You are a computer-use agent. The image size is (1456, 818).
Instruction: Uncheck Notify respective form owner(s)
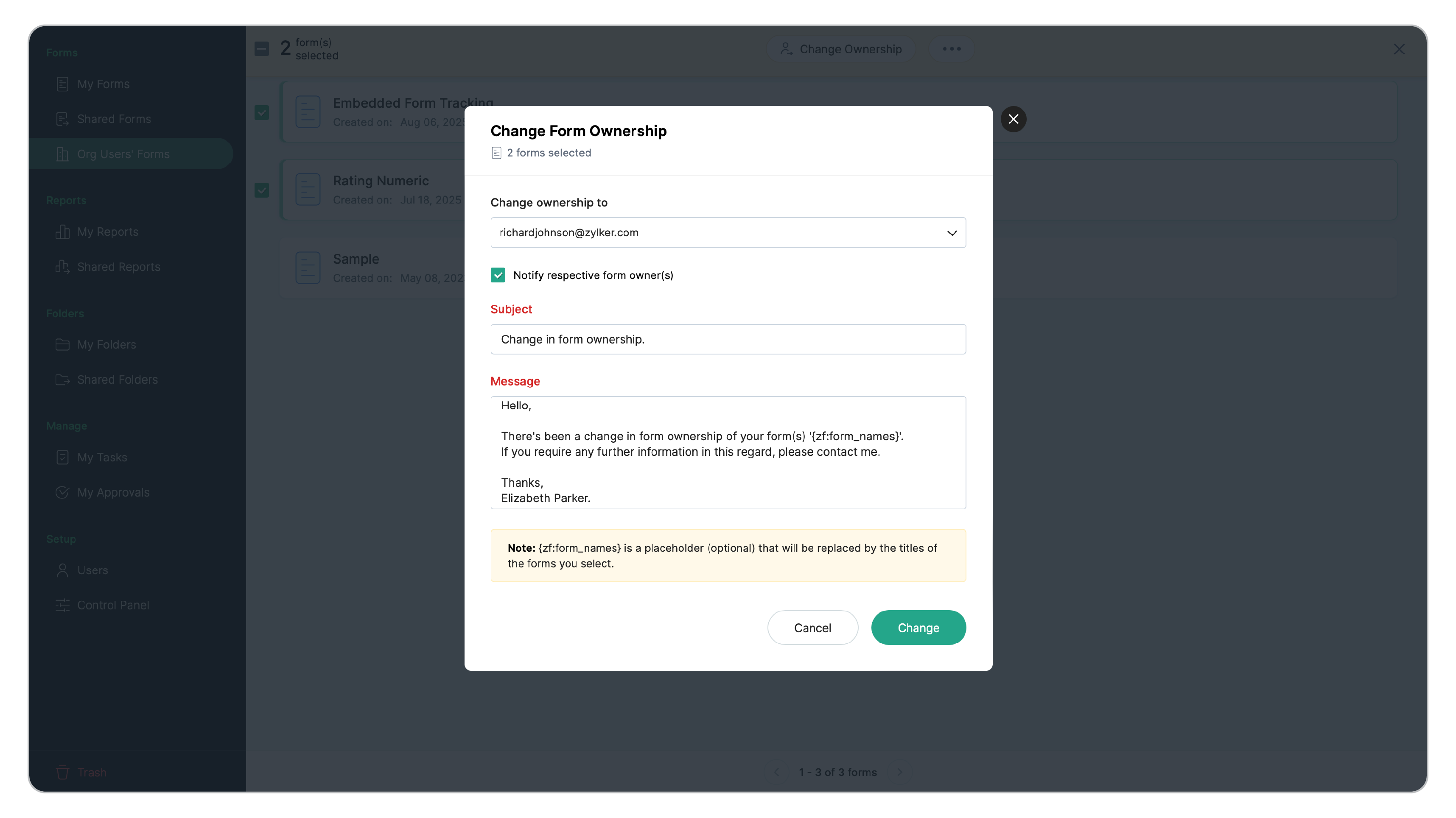pyautogui.click(x=498, y=275)
